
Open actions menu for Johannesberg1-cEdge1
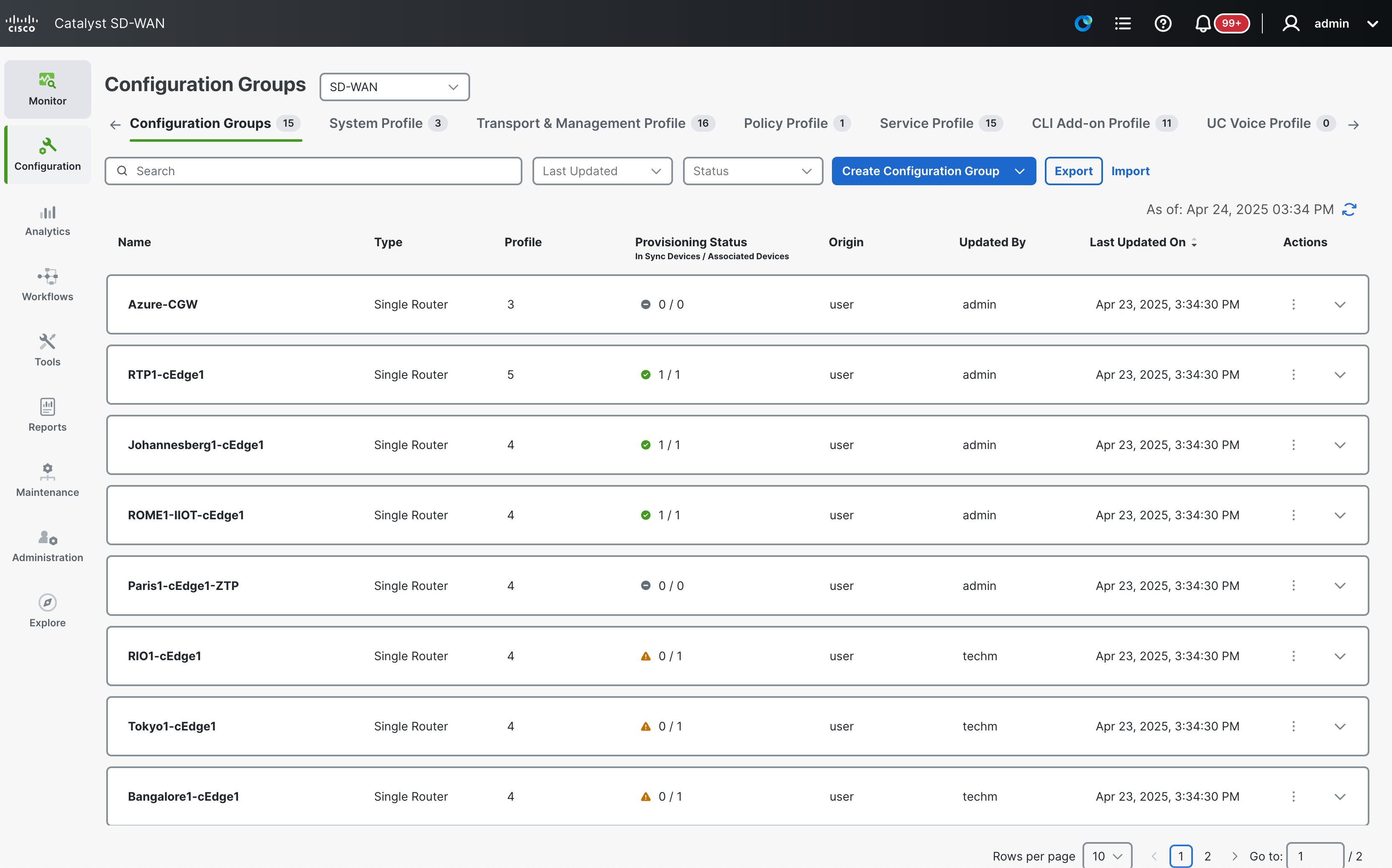(x=1294, y=445)
